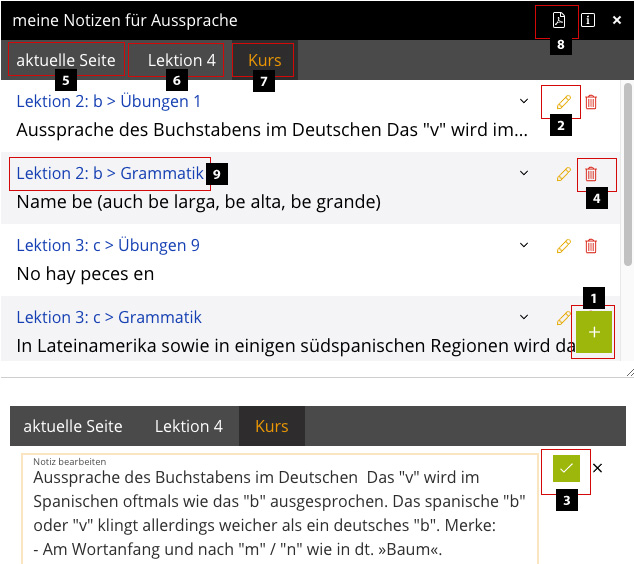
Task: Select Kurs tab in lower panel
Action: tap(272, 426)
